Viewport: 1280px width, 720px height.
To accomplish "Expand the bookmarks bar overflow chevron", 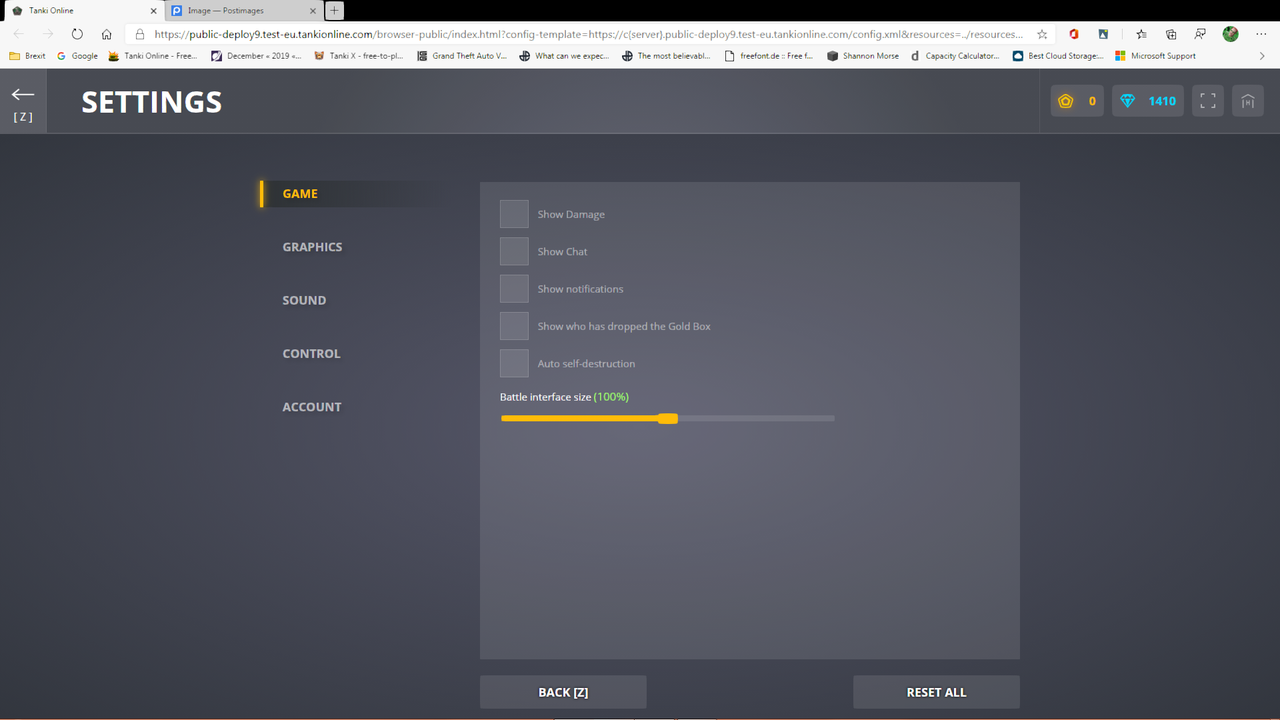I will (x=1262, y=56).
